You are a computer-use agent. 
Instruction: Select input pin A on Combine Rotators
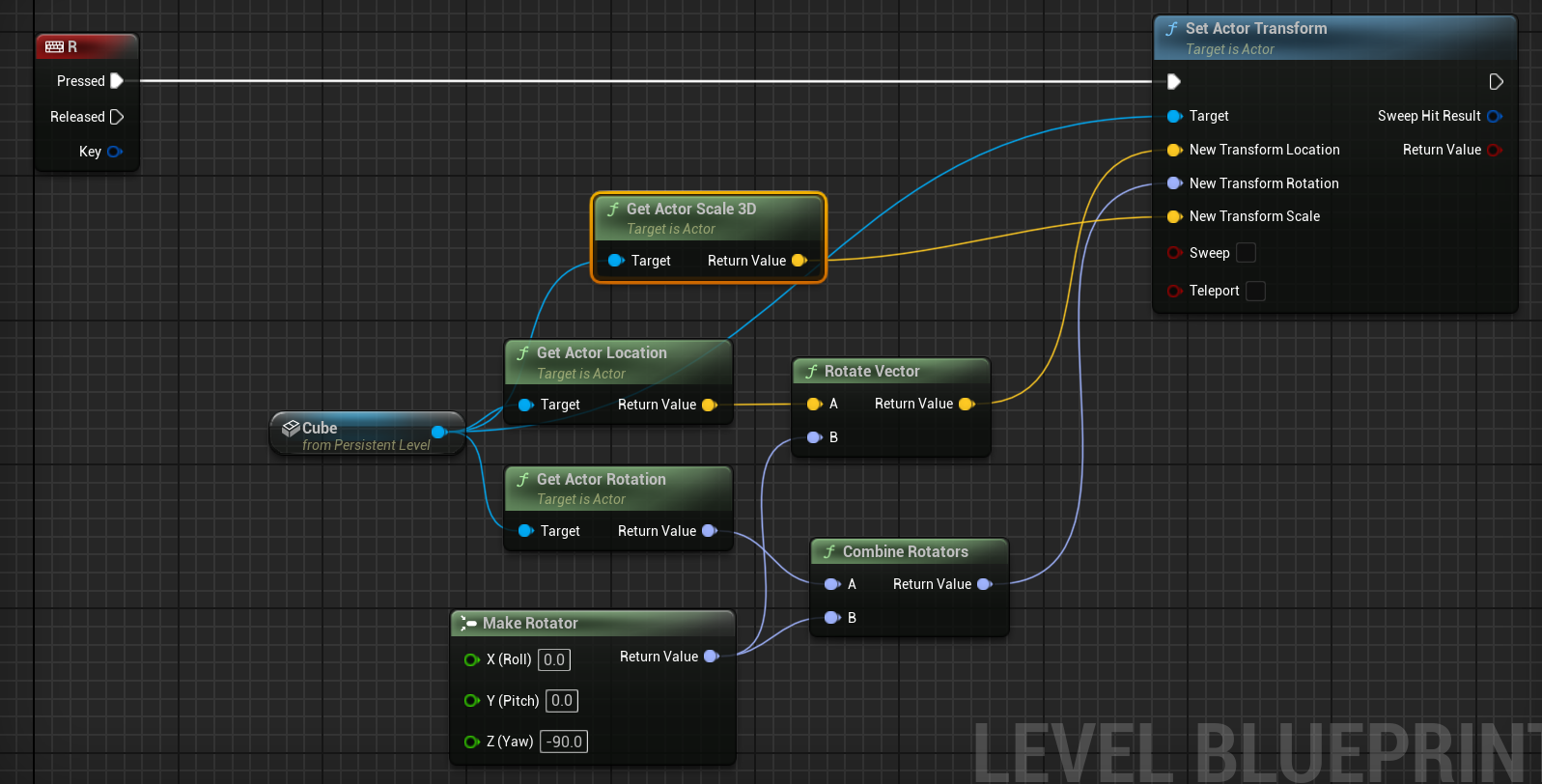[x=832, y=584]
